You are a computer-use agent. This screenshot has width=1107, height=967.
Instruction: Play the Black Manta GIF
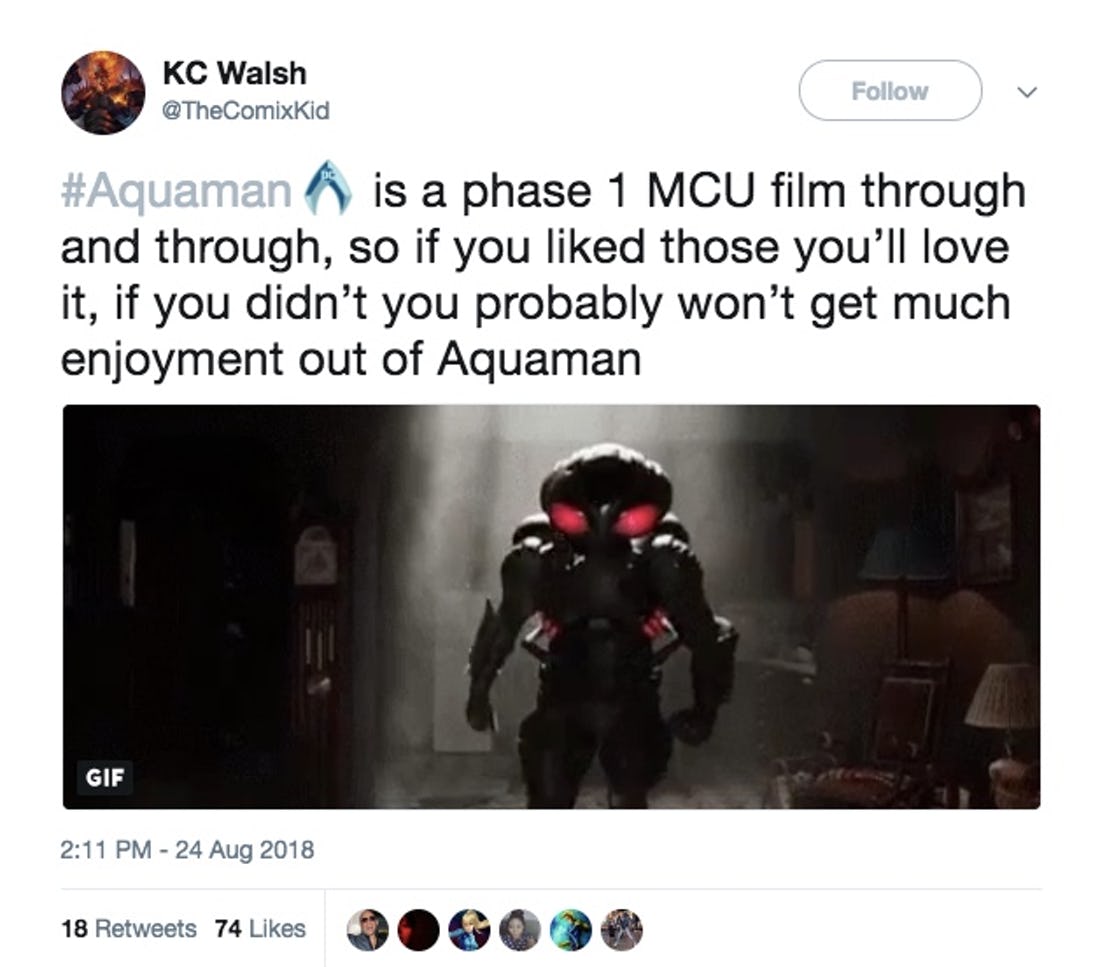click(x=551, y=607)
